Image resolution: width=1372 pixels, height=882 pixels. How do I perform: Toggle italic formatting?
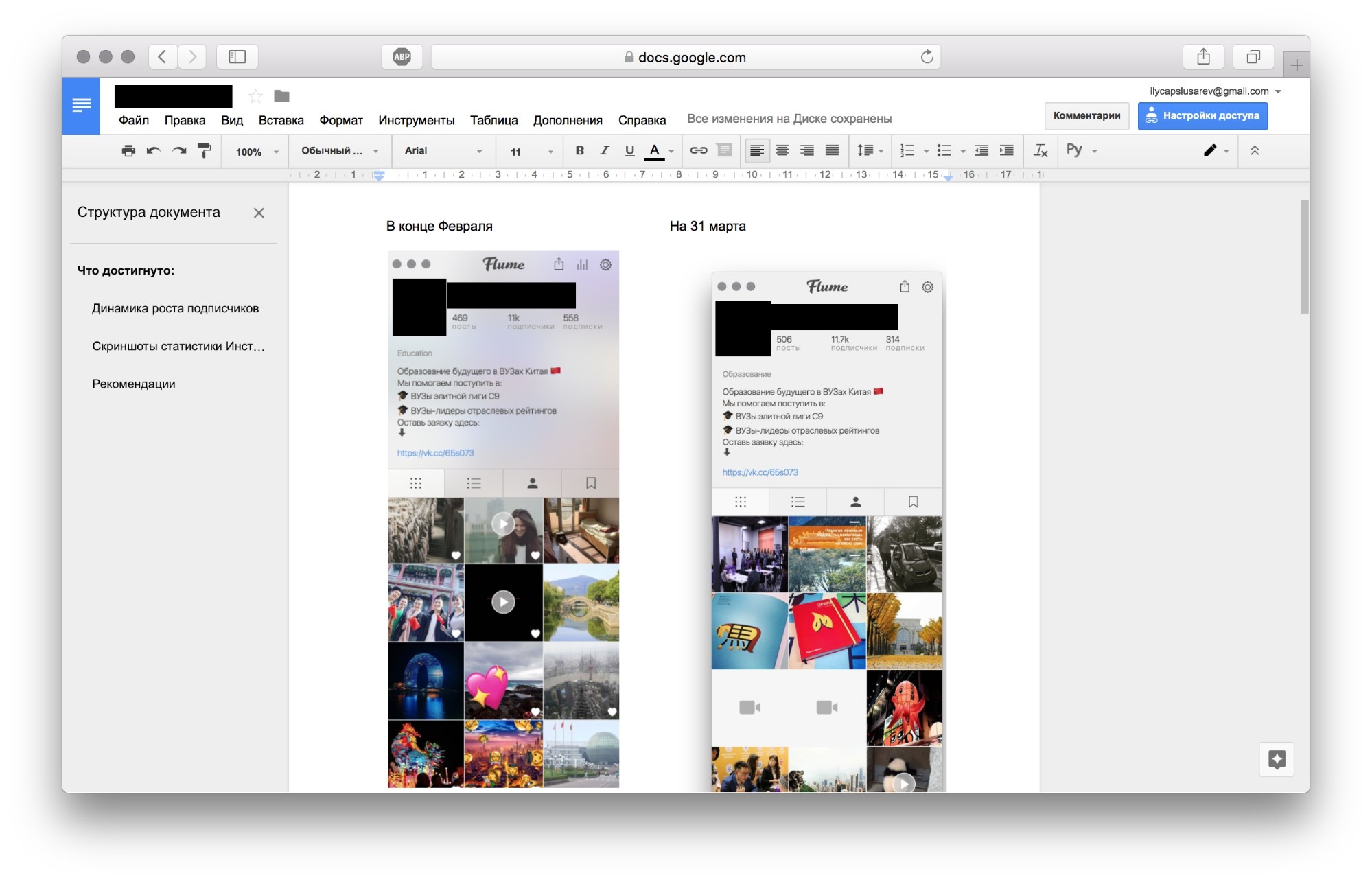click(605, 150)
